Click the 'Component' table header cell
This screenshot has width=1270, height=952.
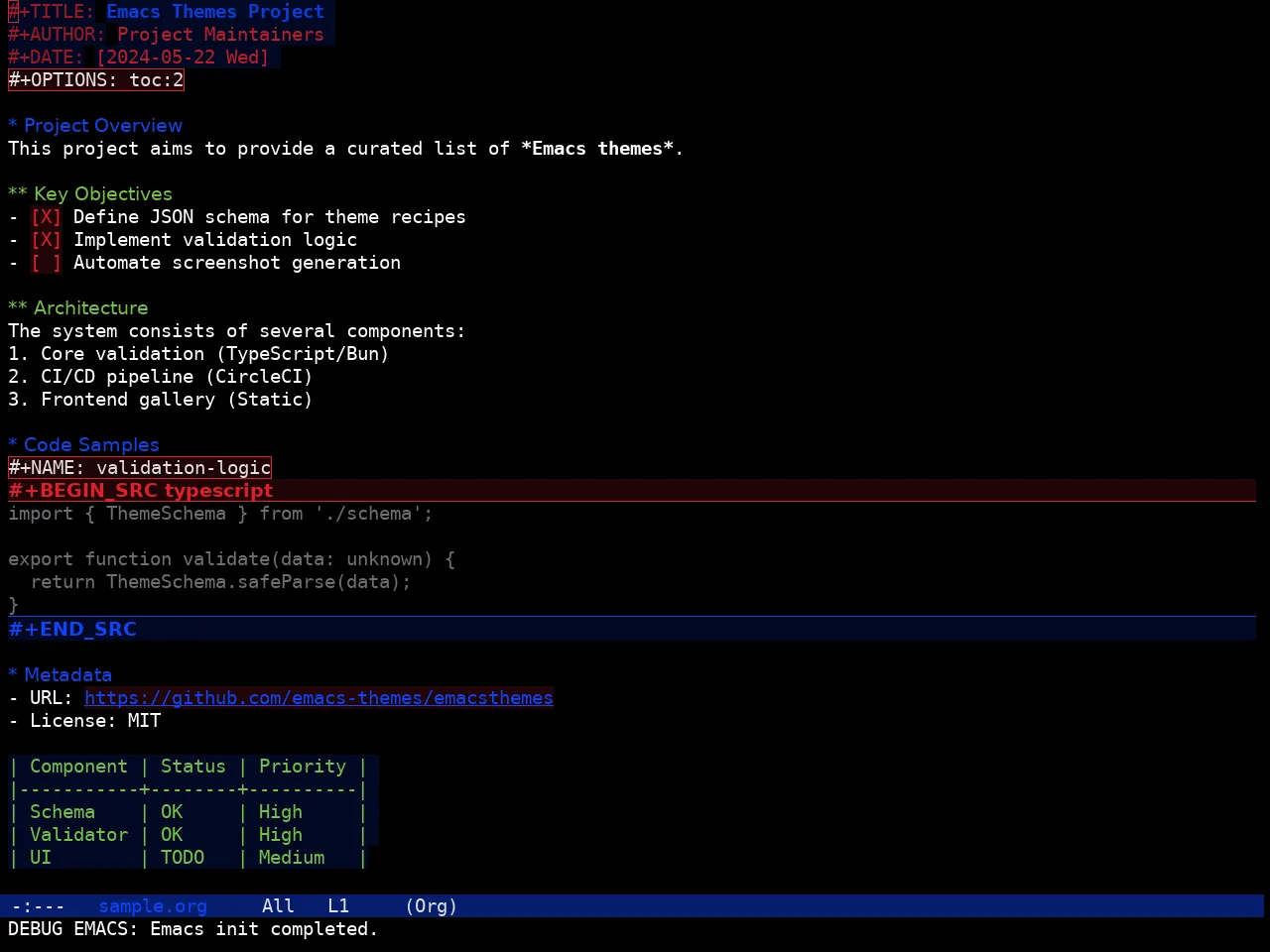[78, 767]
